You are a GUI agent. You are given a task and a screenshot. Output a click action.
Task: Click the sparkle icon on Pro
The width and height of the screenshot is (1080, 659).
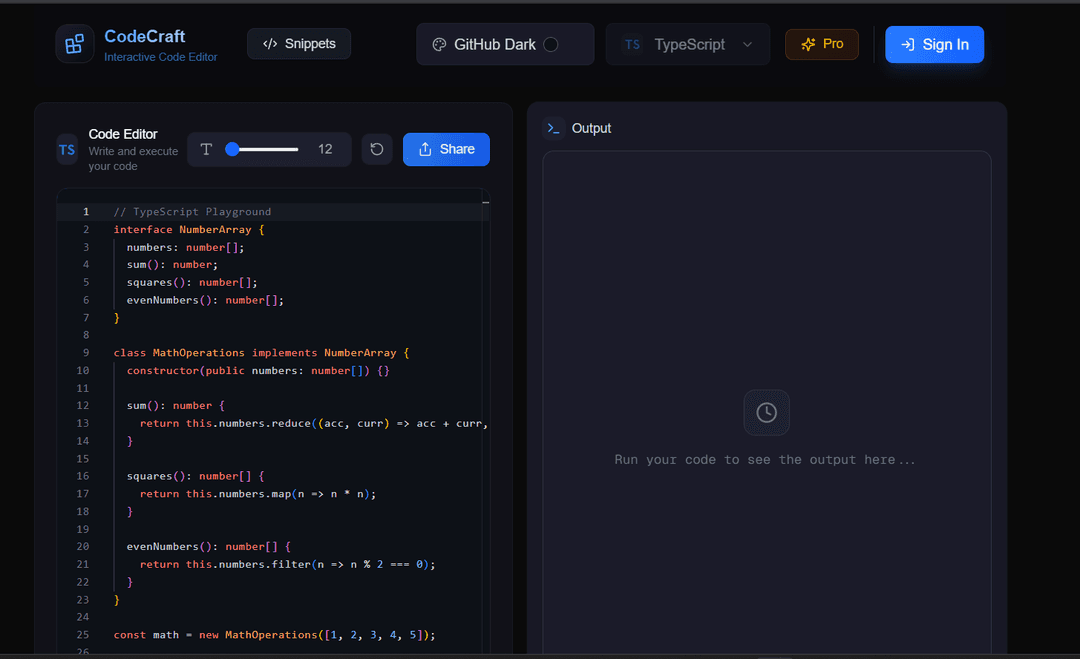(x=808, y=45)
